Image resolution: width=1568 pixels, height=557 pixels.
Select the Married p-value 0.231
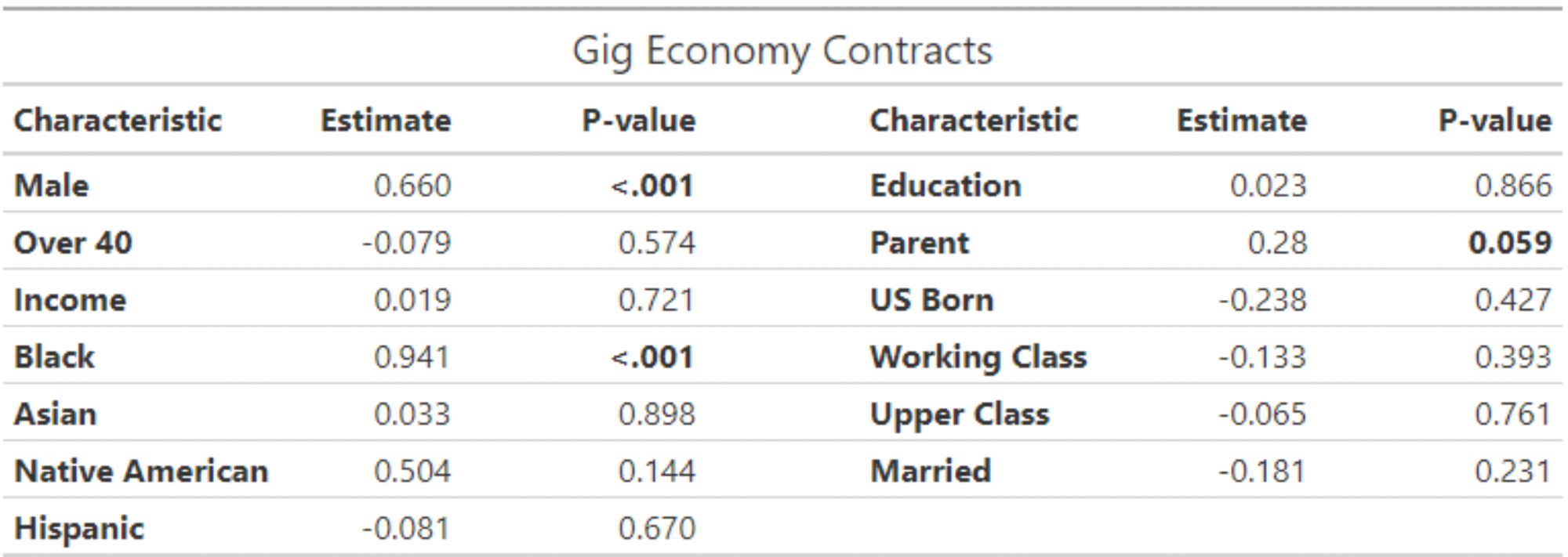click(1512, 471)
